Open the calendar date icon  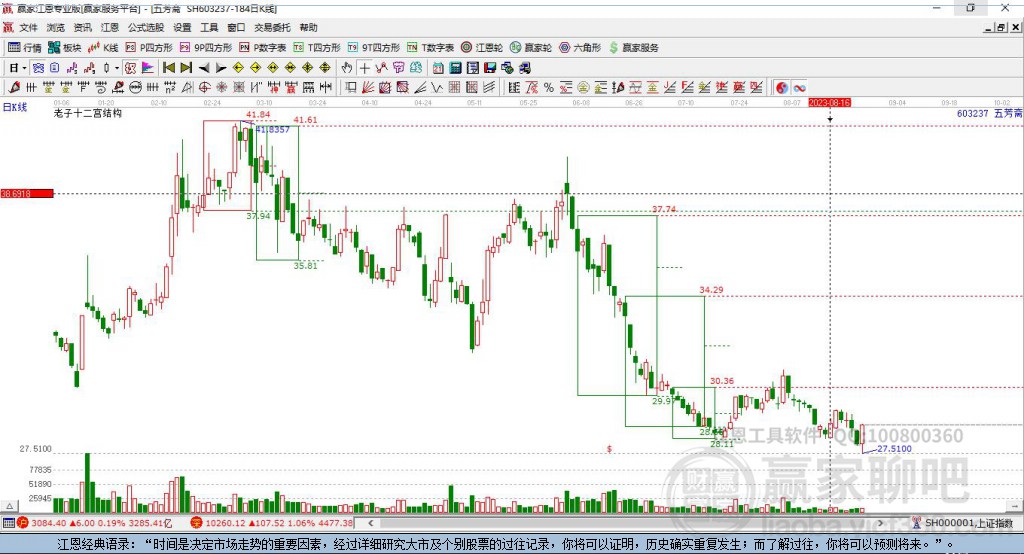(438, 68)
